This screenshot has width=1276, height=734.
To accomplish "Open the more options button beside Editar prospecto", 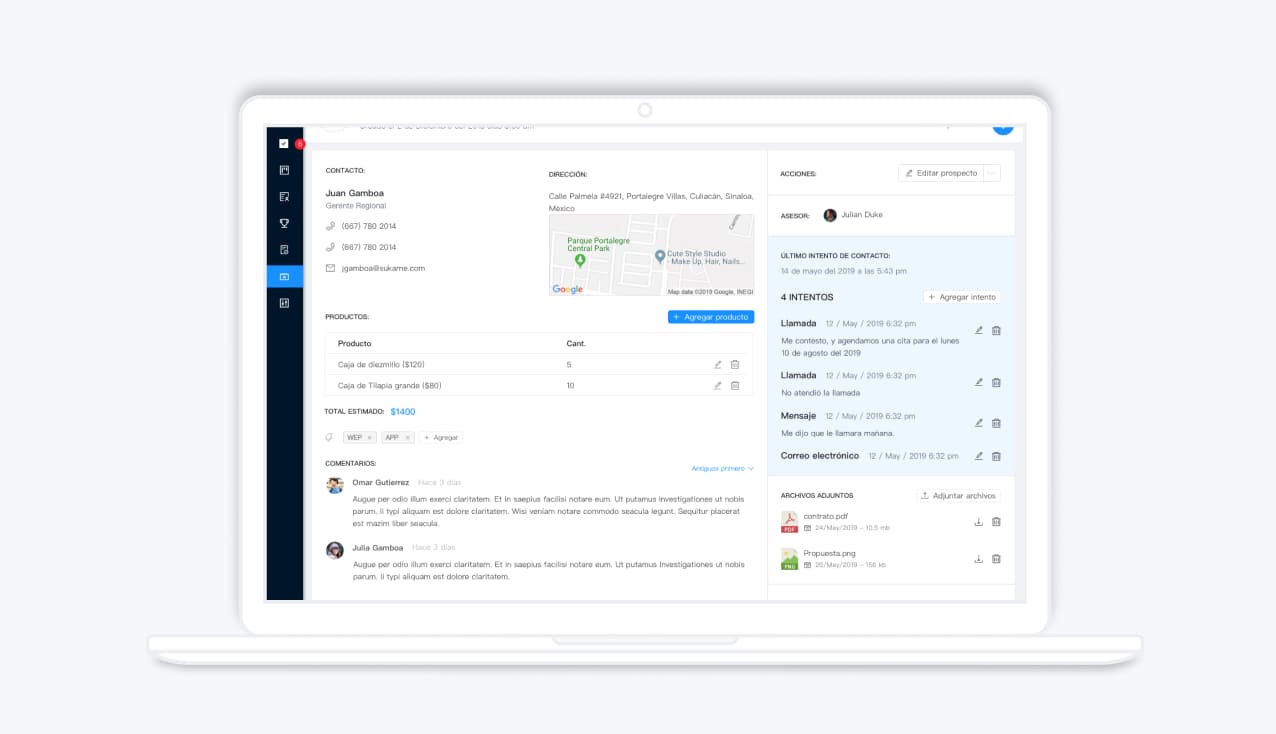I will click(992, 173).
